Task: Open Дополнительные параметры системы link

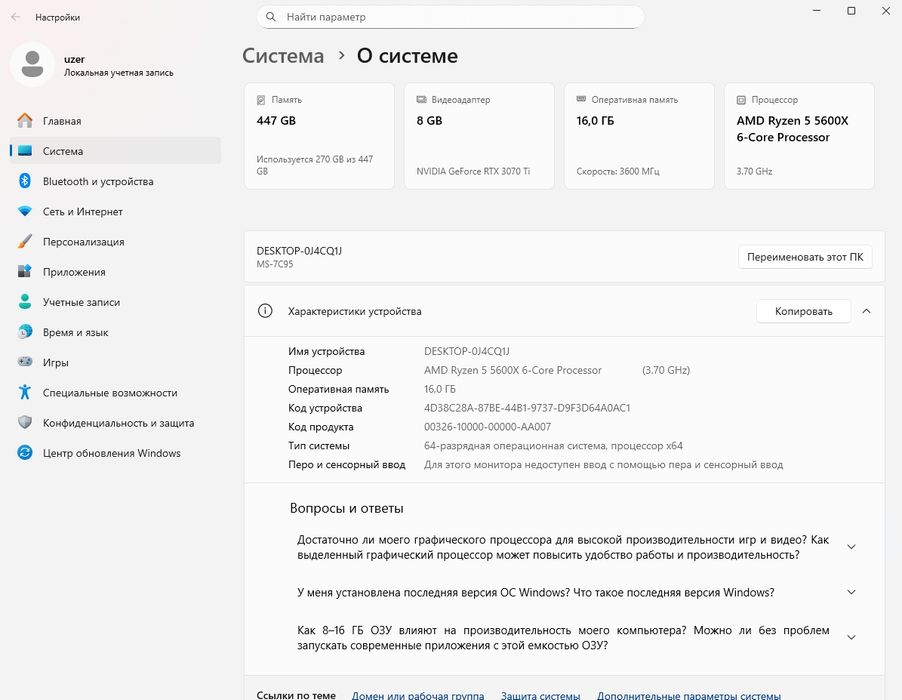Action: click(x=689, y=695)
